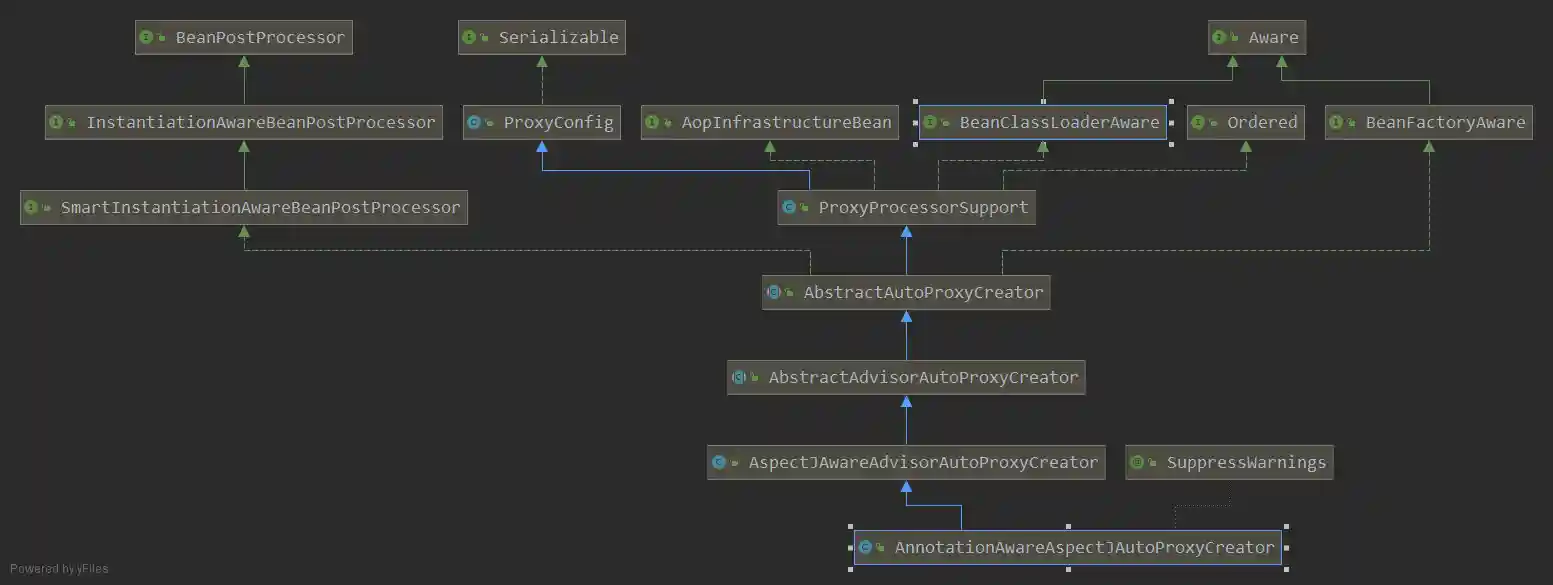Select the AopInfrastructureBean interface node
Image resolution: width=1553 pixels, height=585 pixels.
tap(769, 123)
